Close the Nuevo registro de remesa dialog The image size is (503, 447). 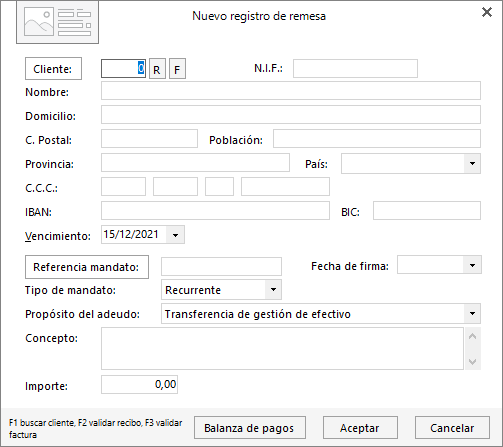pyautogui.click(x=487, y=12)
